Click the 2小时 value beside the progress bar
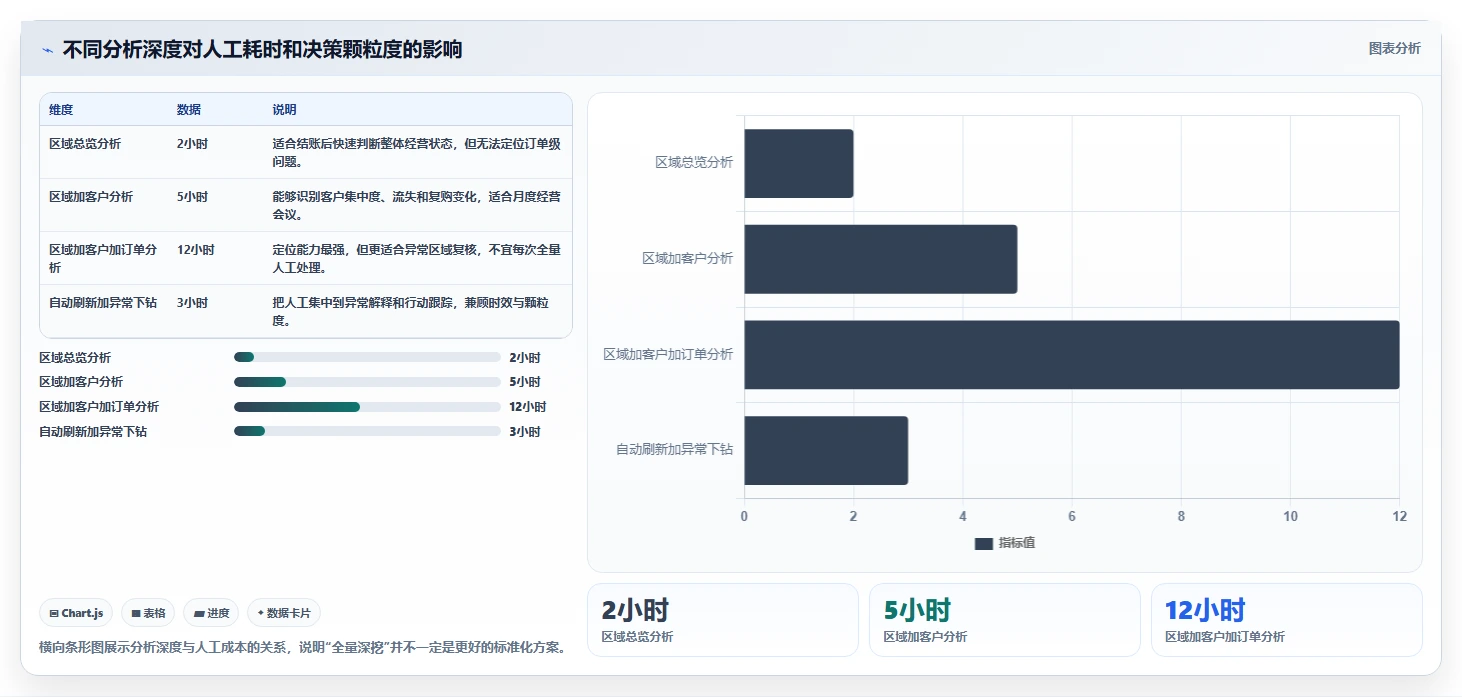The height and width of the screenshot is (697, 1462). 525,357
